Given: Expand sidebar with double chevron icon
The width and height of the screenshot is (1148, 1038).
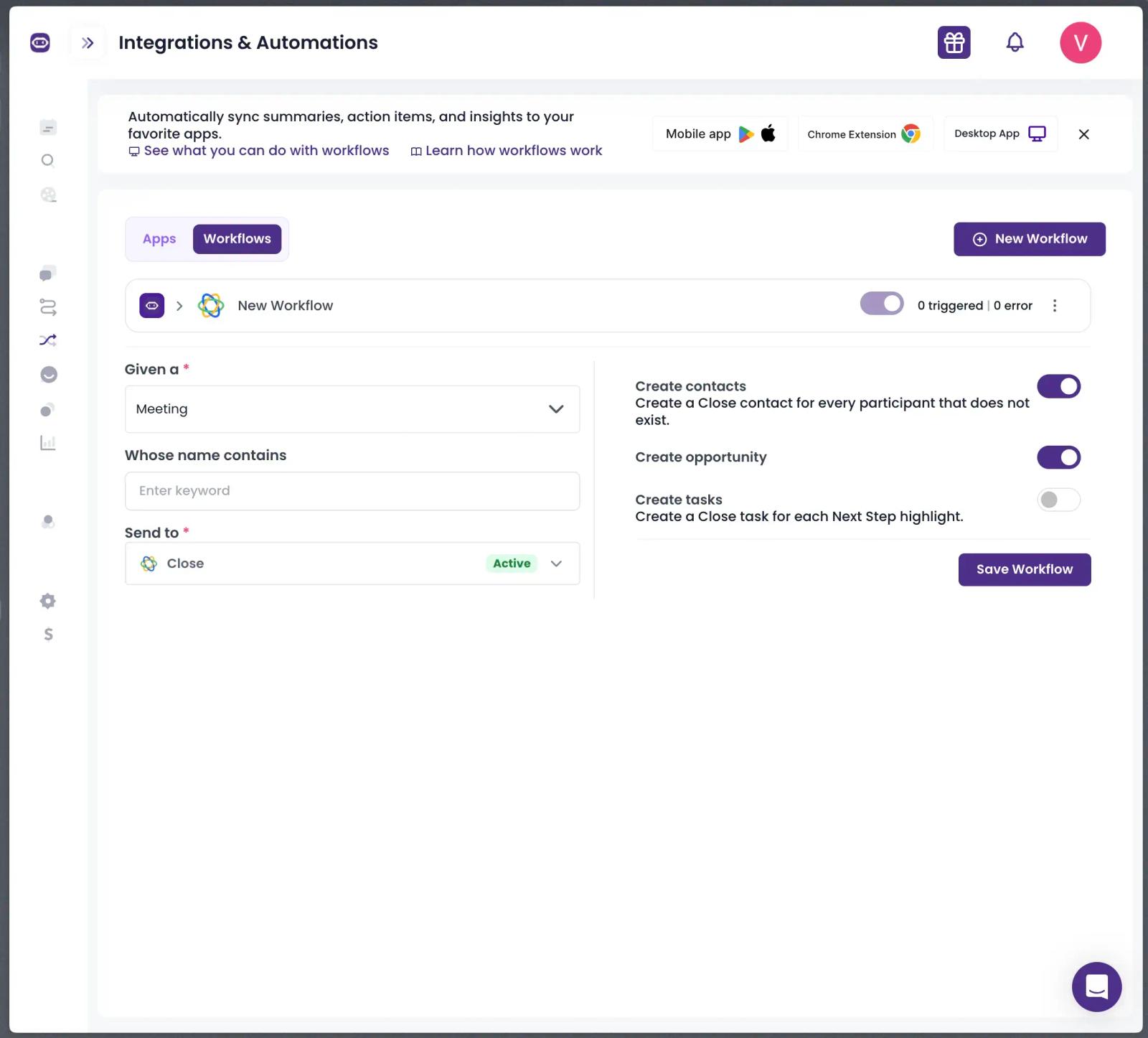Looking at the screenshot, I should [x=88, y=43].
